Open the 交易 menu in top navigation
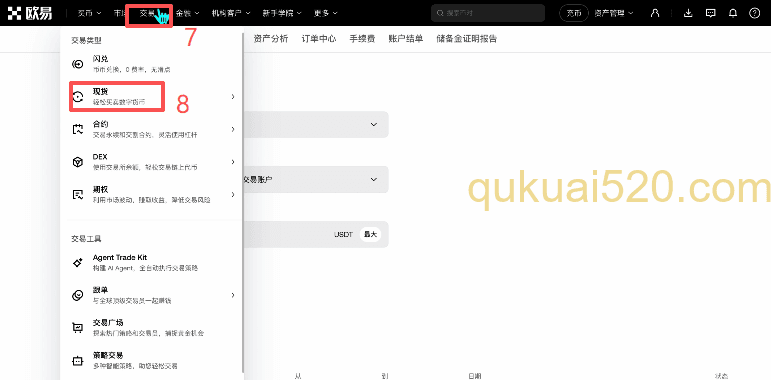The image size is (771, 380). coord(149,13)
